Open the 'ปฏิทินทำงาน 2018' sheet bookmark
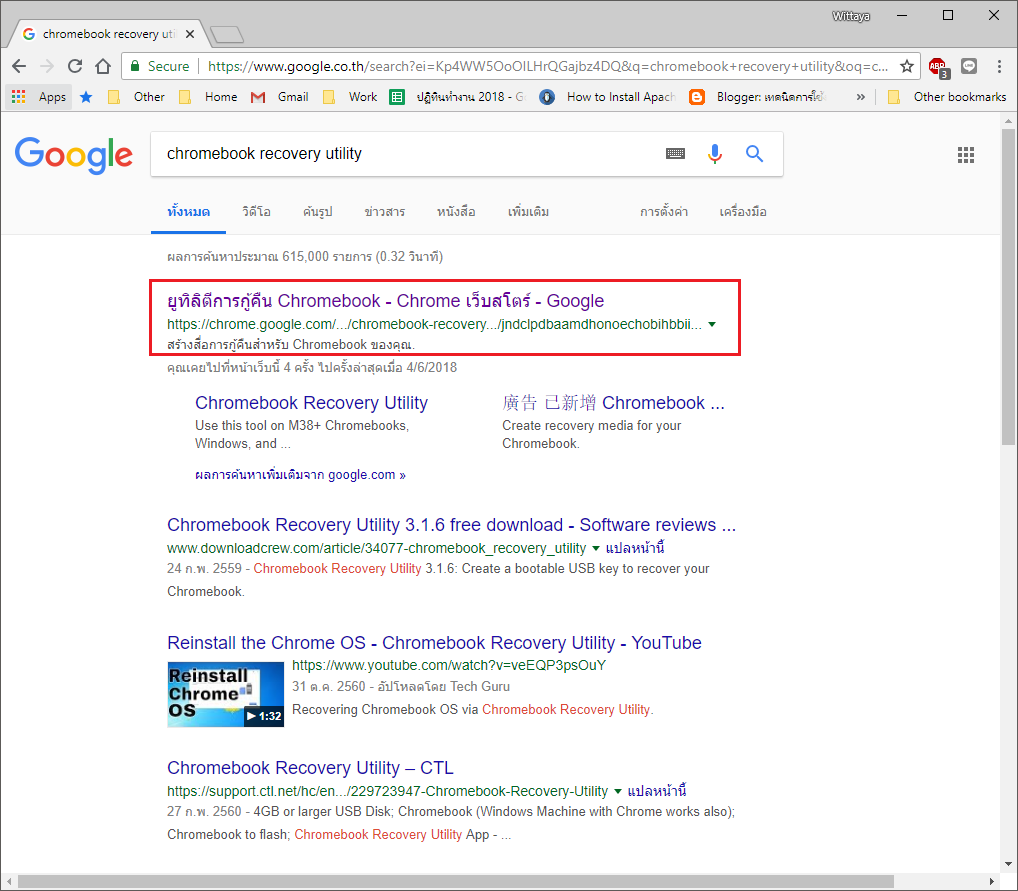This screenshot has height=891, width=1018. click(457, 97)
